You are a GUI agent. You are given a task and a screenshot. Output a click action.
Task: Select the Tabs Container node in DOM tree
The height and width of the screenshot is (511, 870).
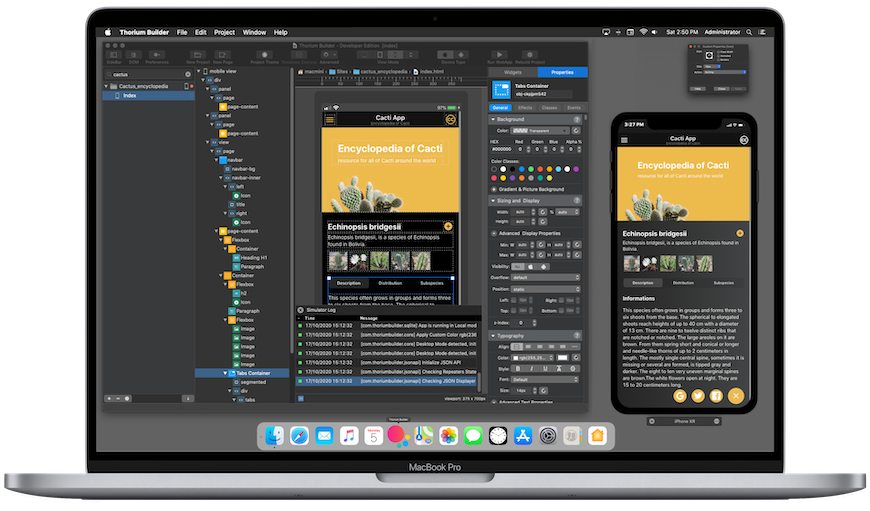pyautogui.click(x=242, y=373)
